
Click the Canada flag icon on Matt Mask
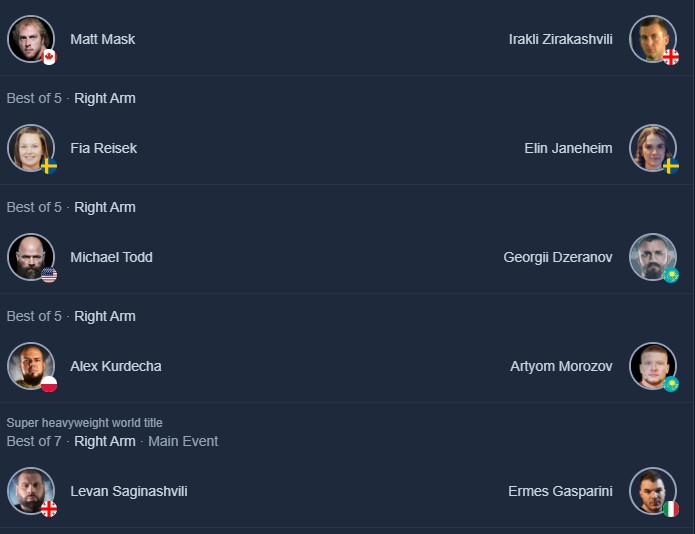point(48,57)
